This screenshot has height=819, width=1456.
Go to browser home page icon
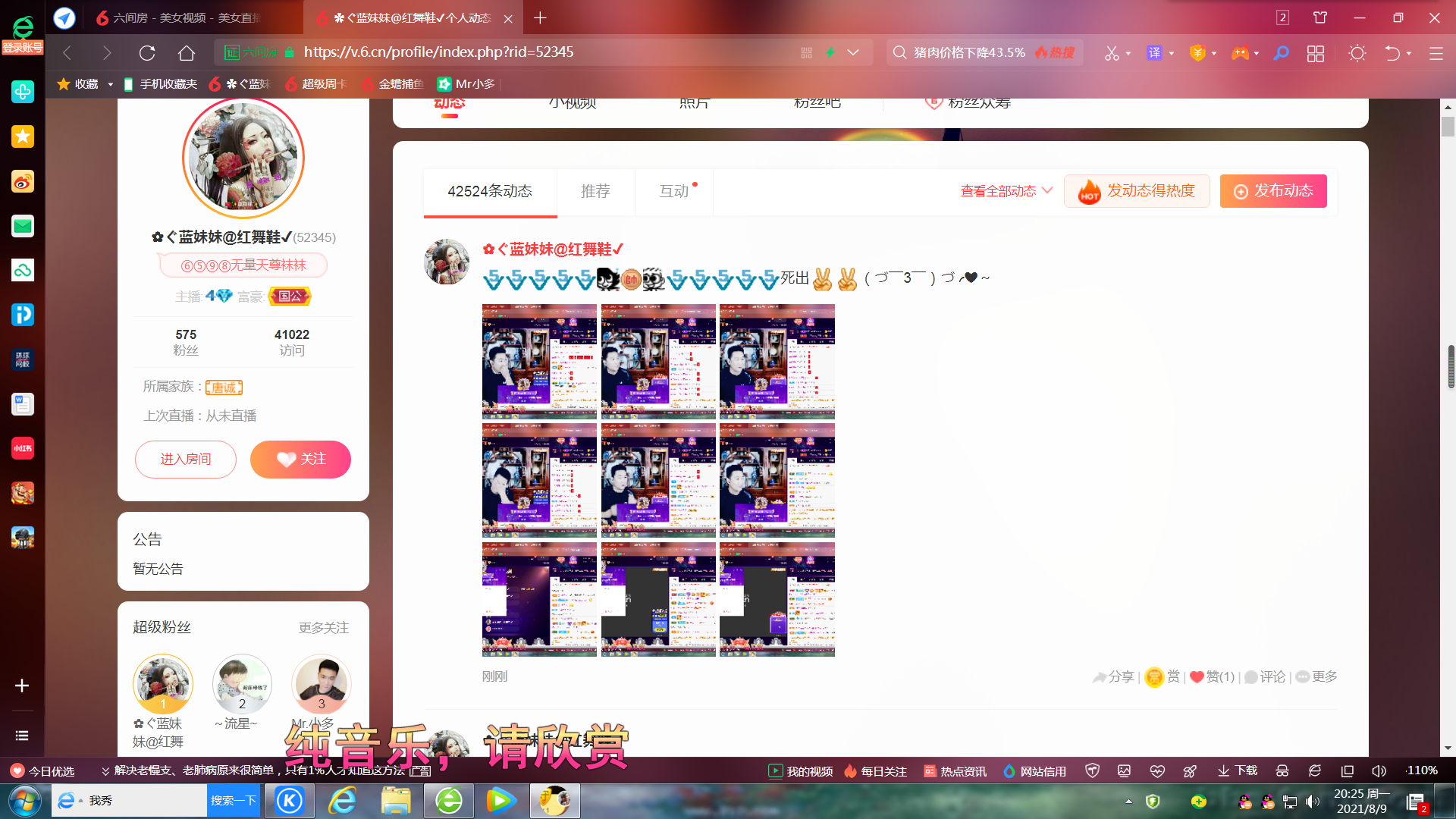(187, 52)
